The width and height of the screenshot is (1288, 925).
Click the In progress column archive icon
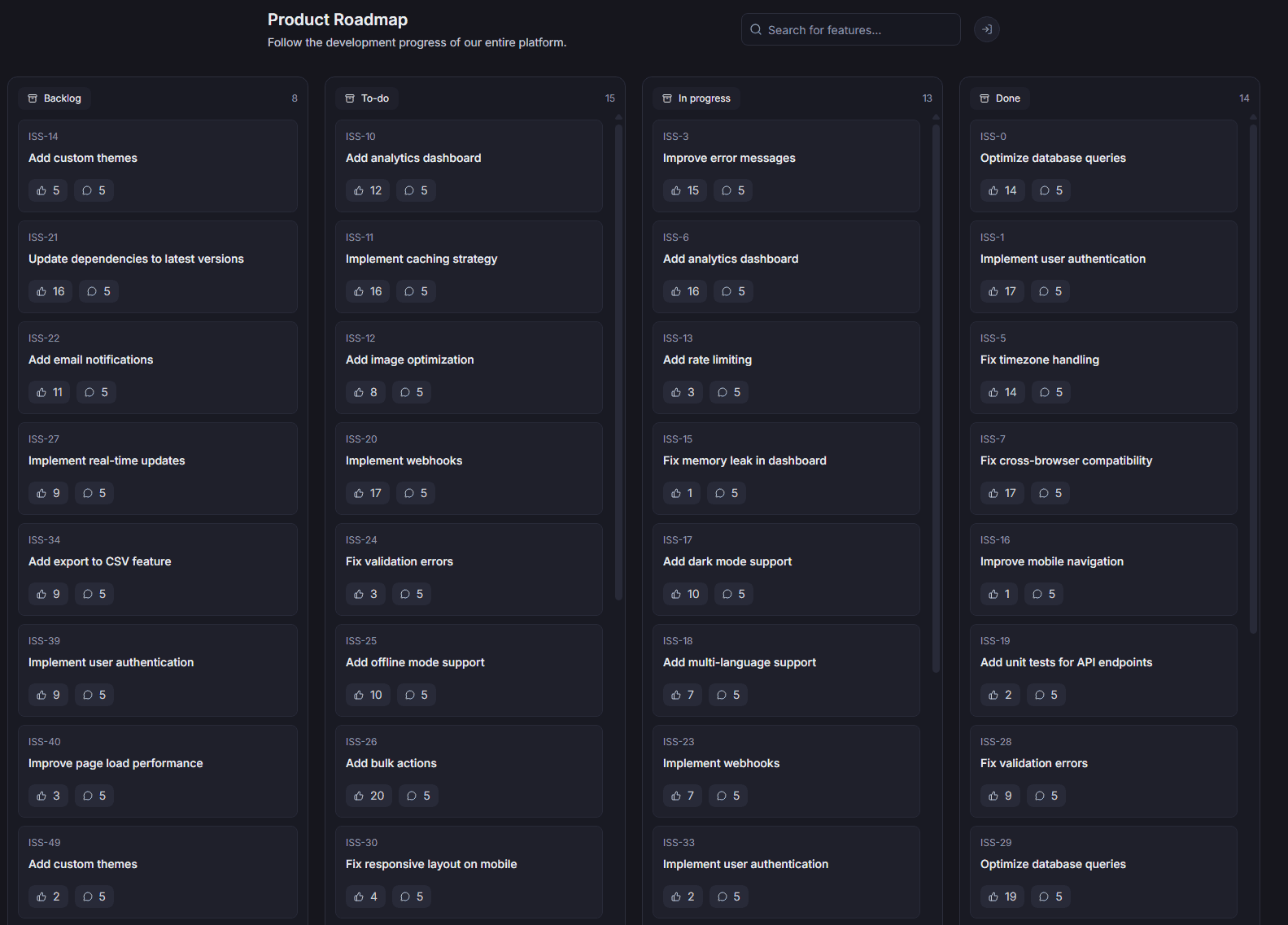coord(667,98)
